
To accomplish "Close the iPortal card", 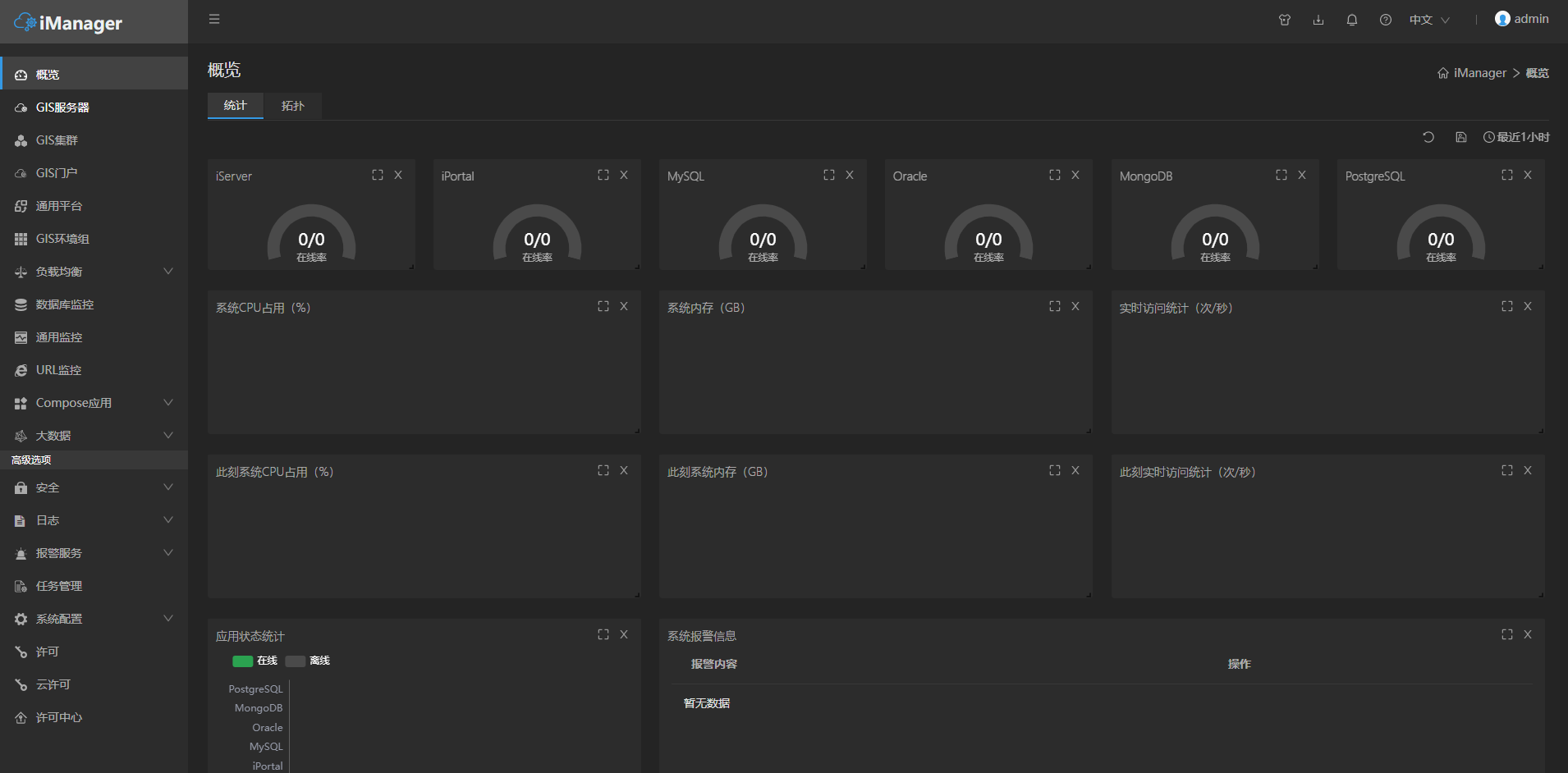I will pos(624,175).
